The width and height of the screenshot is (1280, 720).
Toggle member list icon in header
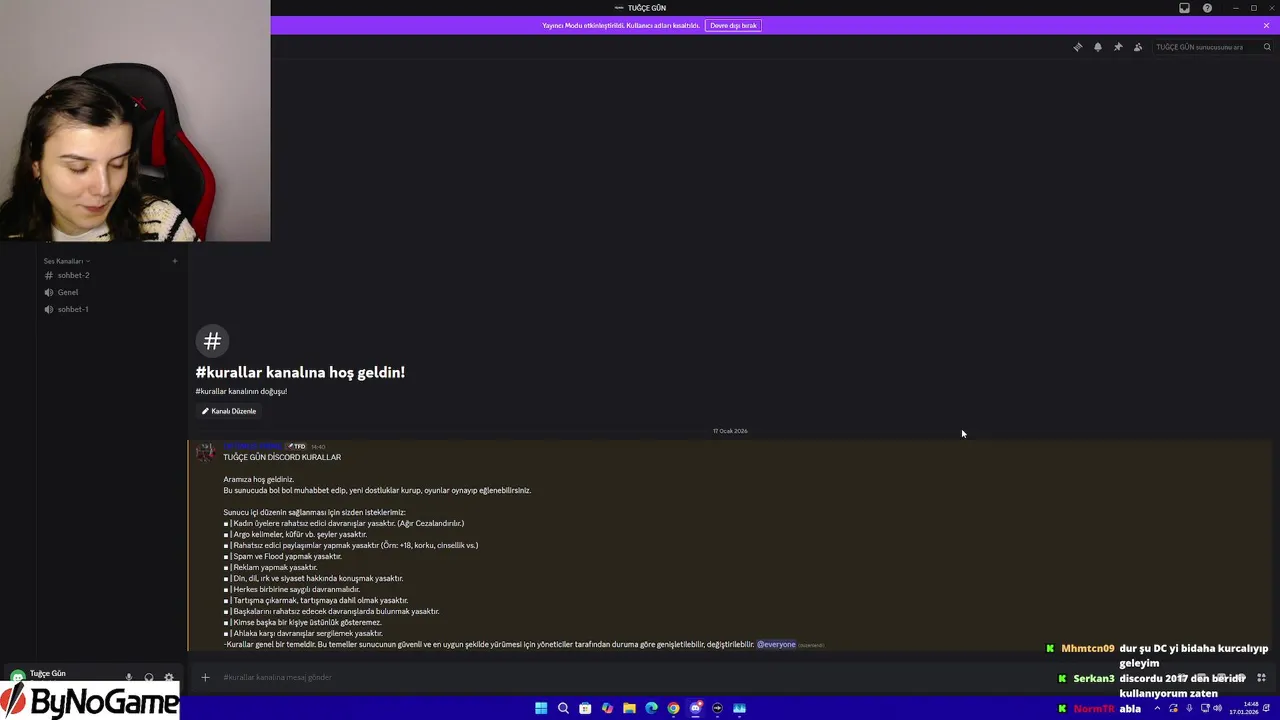tap(1138, 47)
